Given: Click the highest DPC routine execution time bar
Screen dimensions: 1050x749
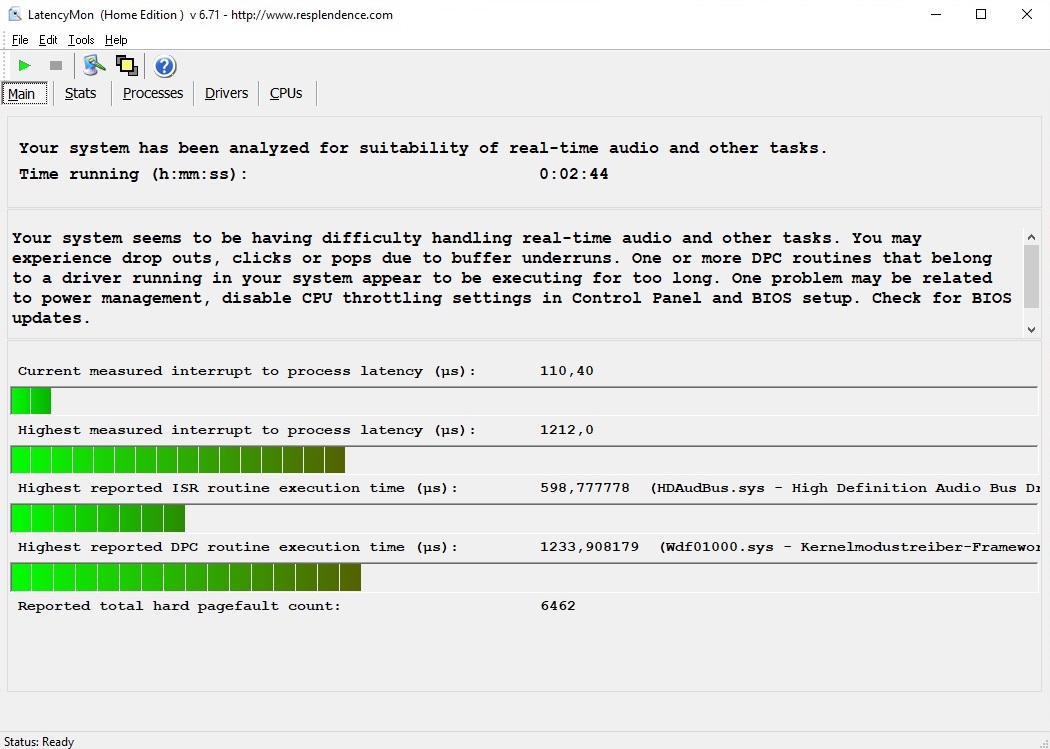Looking at the screenshot, I should [x=186, y=578].
